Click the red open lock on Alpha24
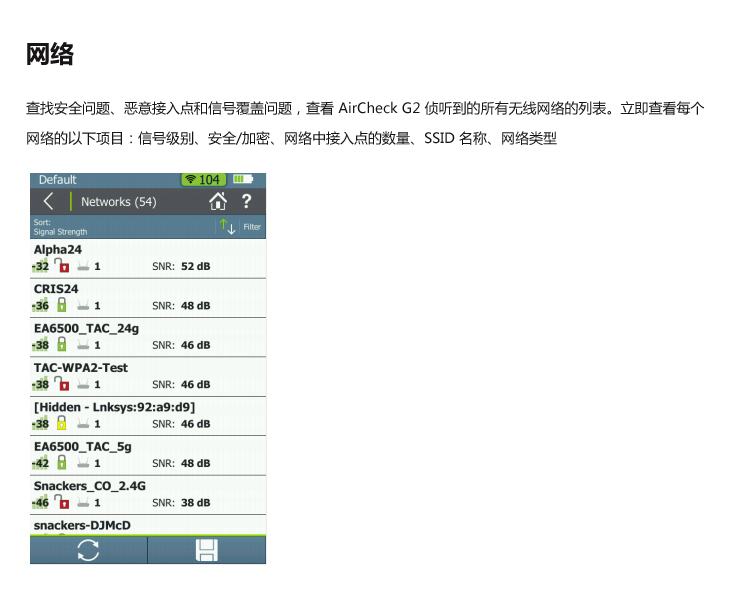 (62, 265)
